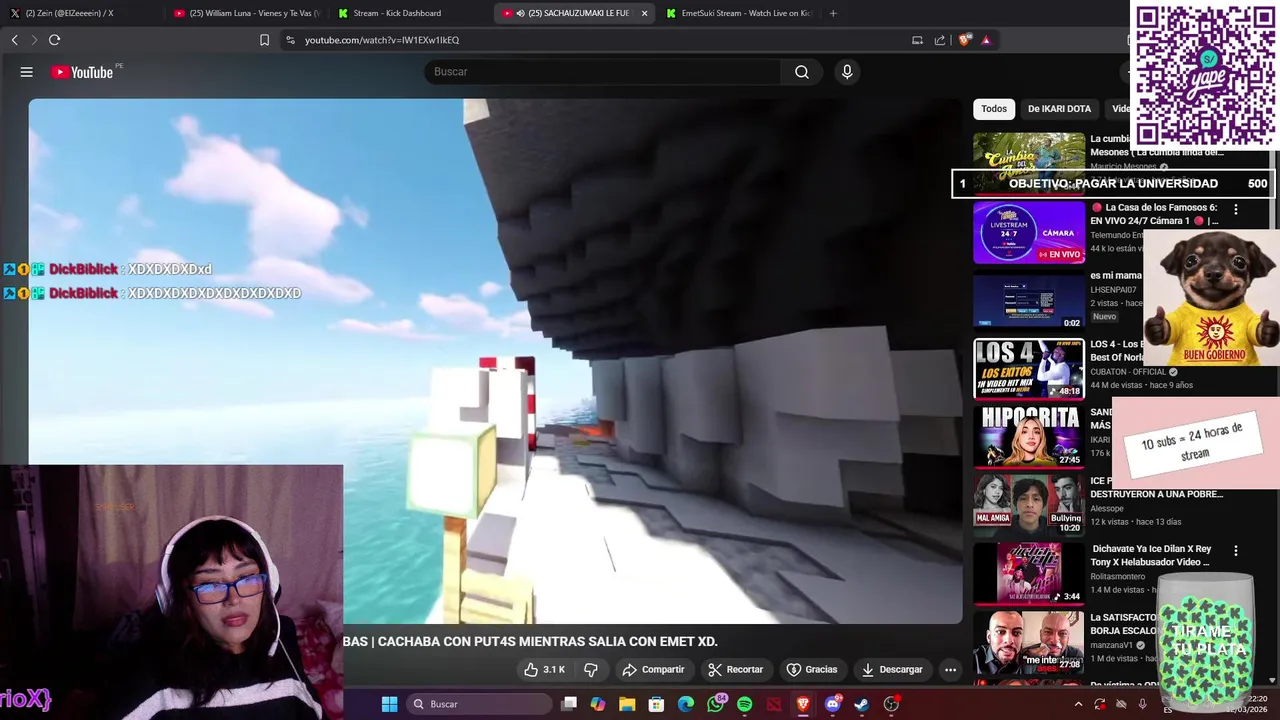This screenshot has width=1280, height=720.
Task: Open clock and date in taskbar
Action: pos(1249,704)
